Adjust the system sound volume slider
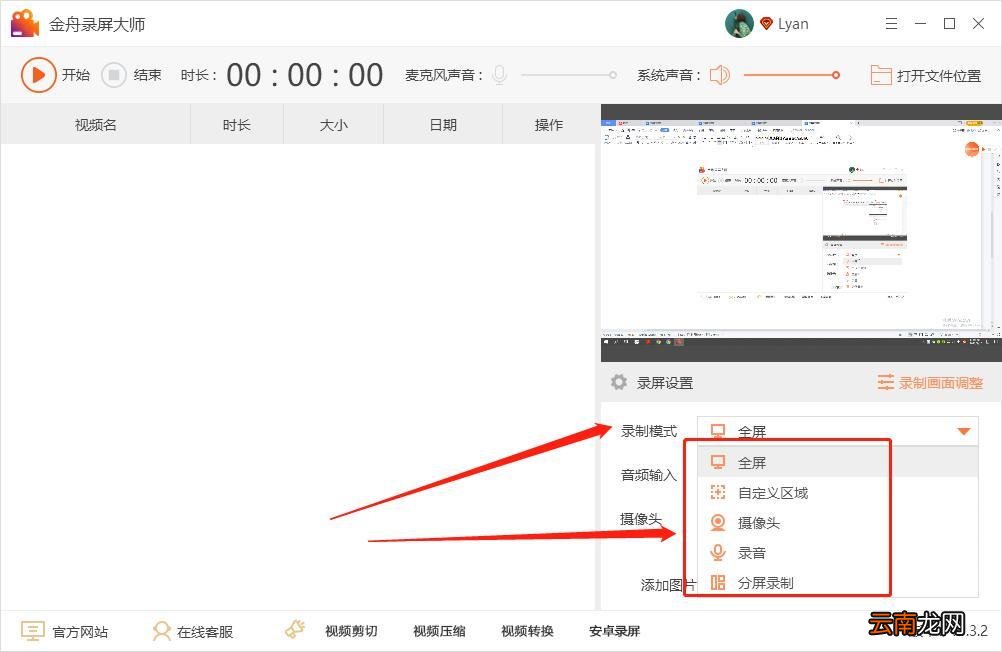This screenshot has height=652, width=1002. point(792,75)
